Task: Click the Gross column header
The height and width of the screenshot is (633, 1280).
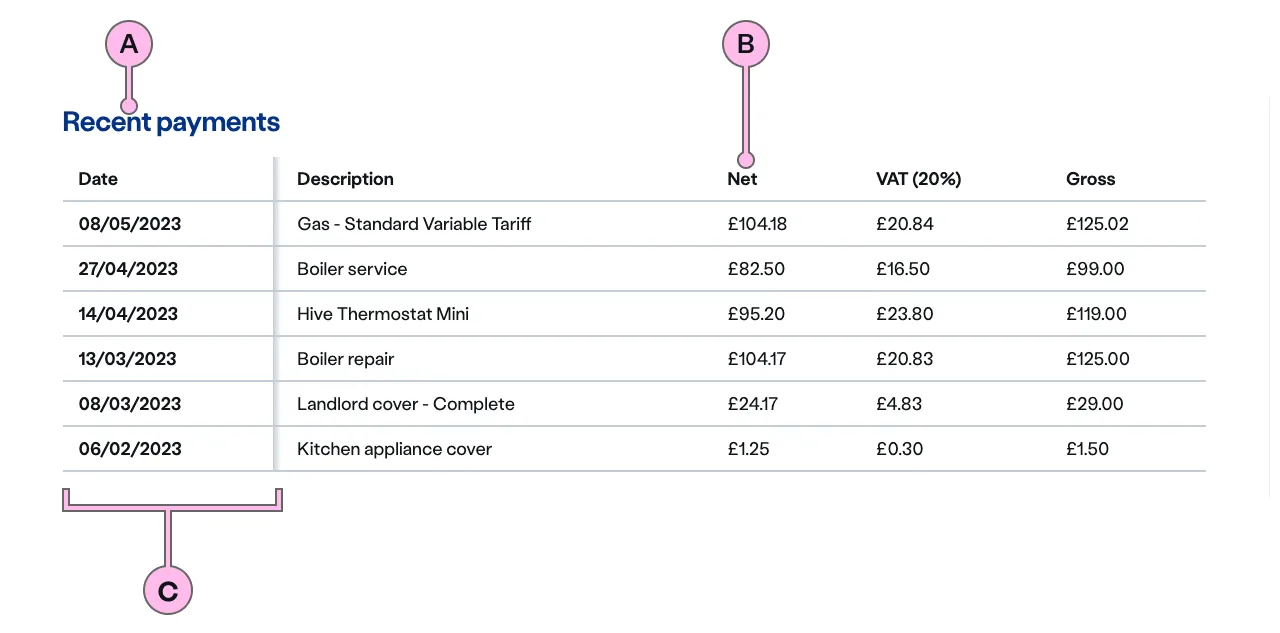Action: 1090,179
